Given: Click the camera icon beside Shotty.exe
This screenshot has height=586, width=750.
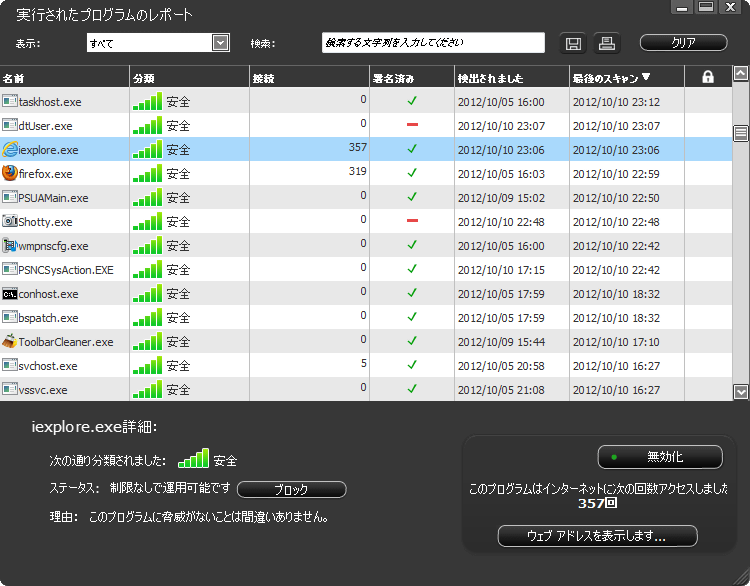Looking at the screenshot, I should [x=10, y=221].
